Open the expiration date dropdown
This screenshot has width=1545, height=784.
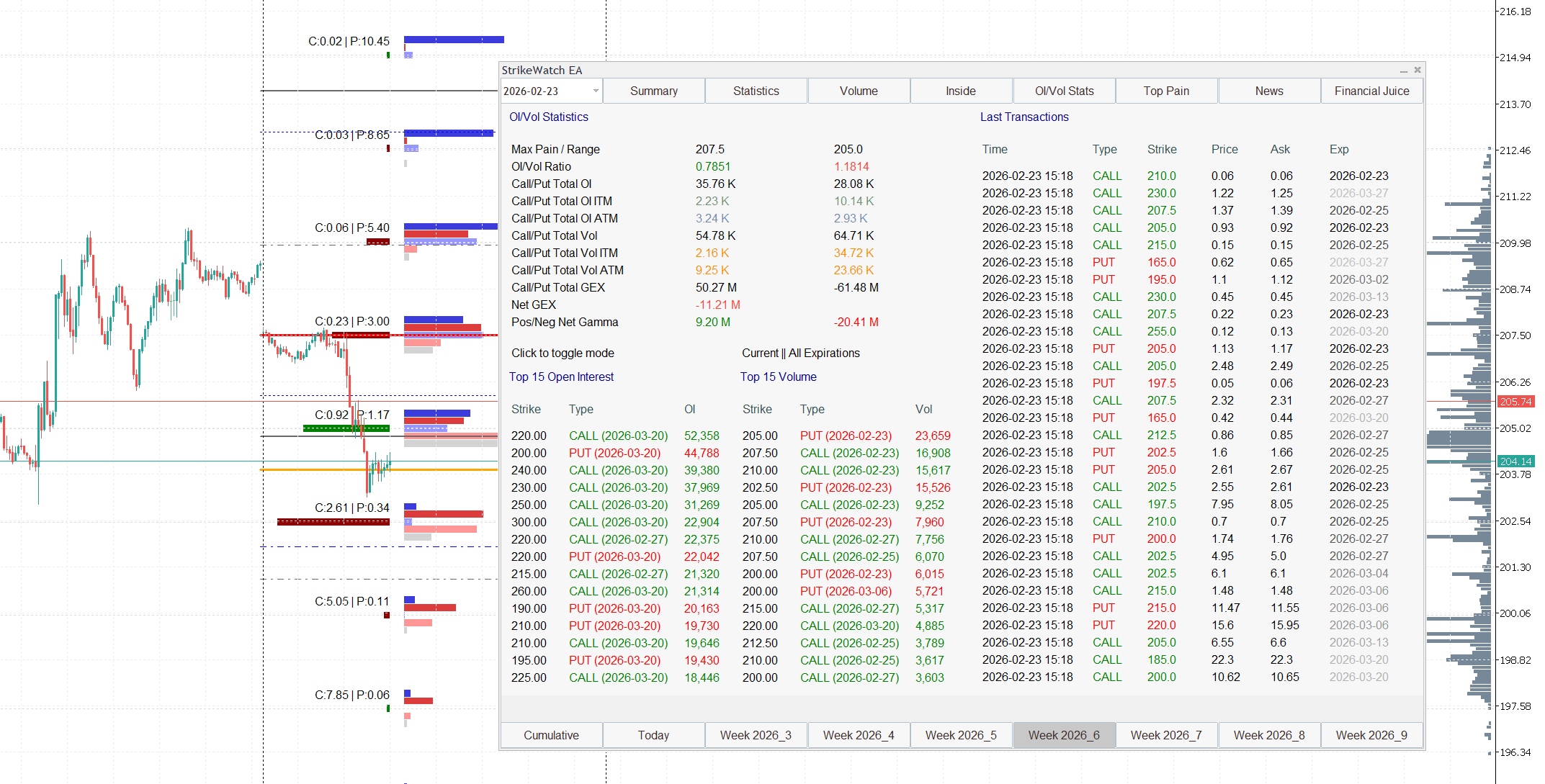(x=595, y=91)
